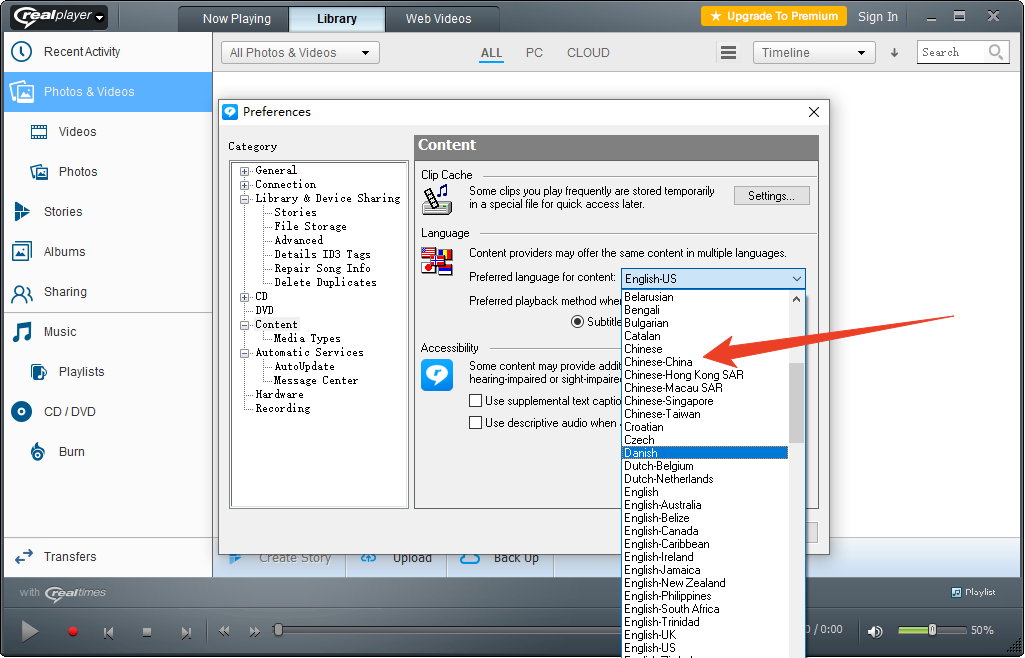Enable supplemental text captions checkbox
Viewport: 1025px width, 658px height.
(x=477, y=401)
